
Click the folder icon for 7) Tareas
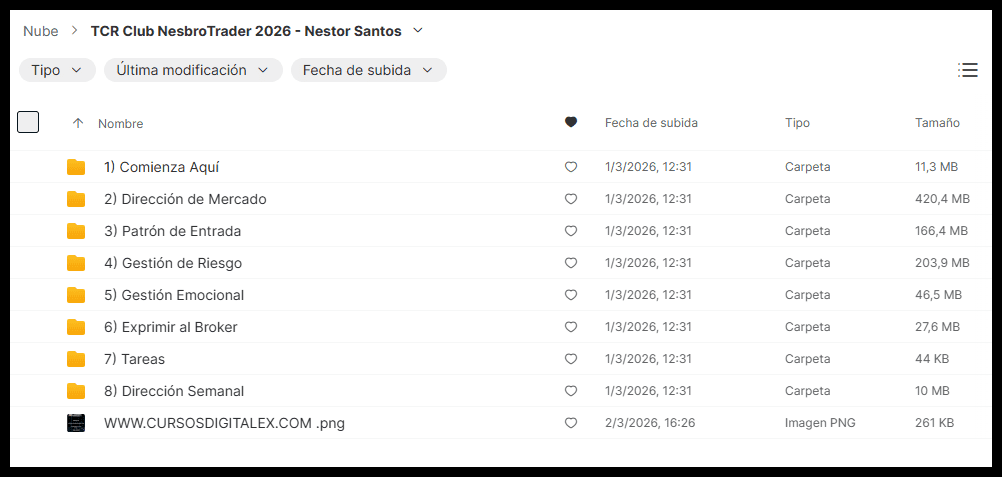coord(76,359)
